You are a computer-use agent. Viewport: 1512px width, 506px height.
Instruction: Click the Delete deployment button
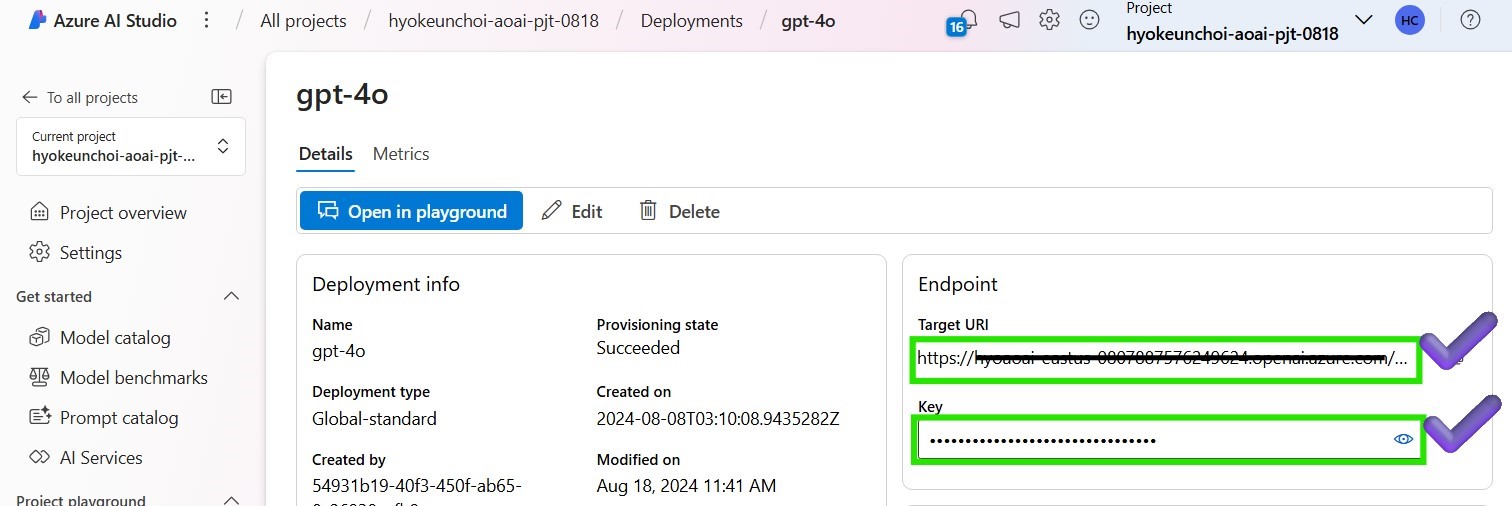679,211
